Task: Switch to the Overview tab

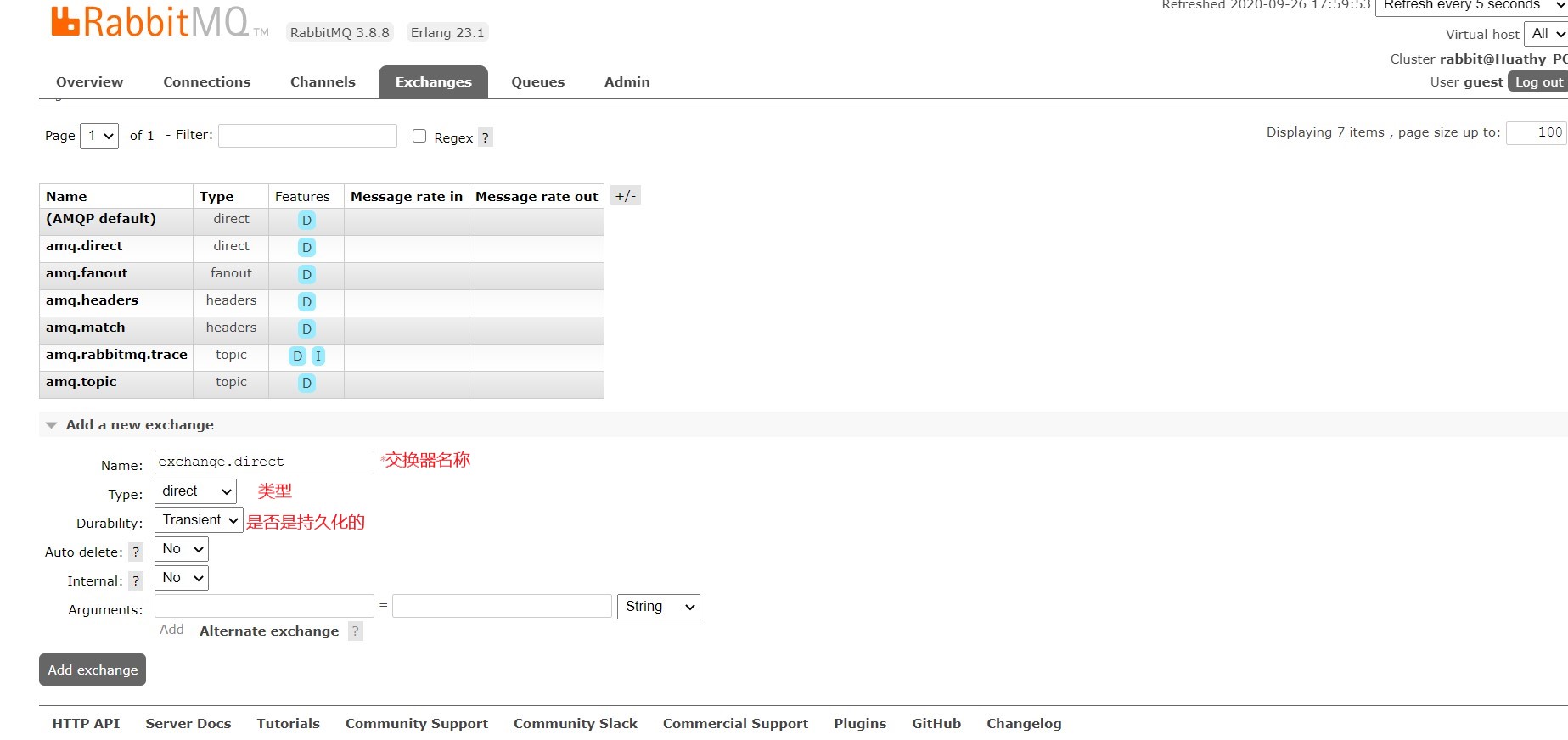Action: tap(89, 82)
